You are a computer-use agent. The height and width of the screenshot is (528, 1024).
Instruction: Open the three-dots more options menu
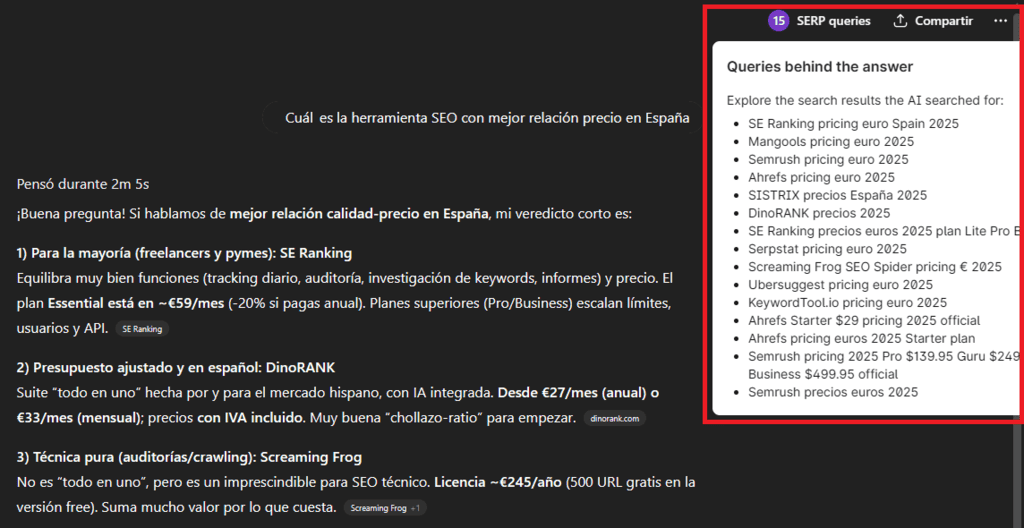click(x=1000, y=21)
